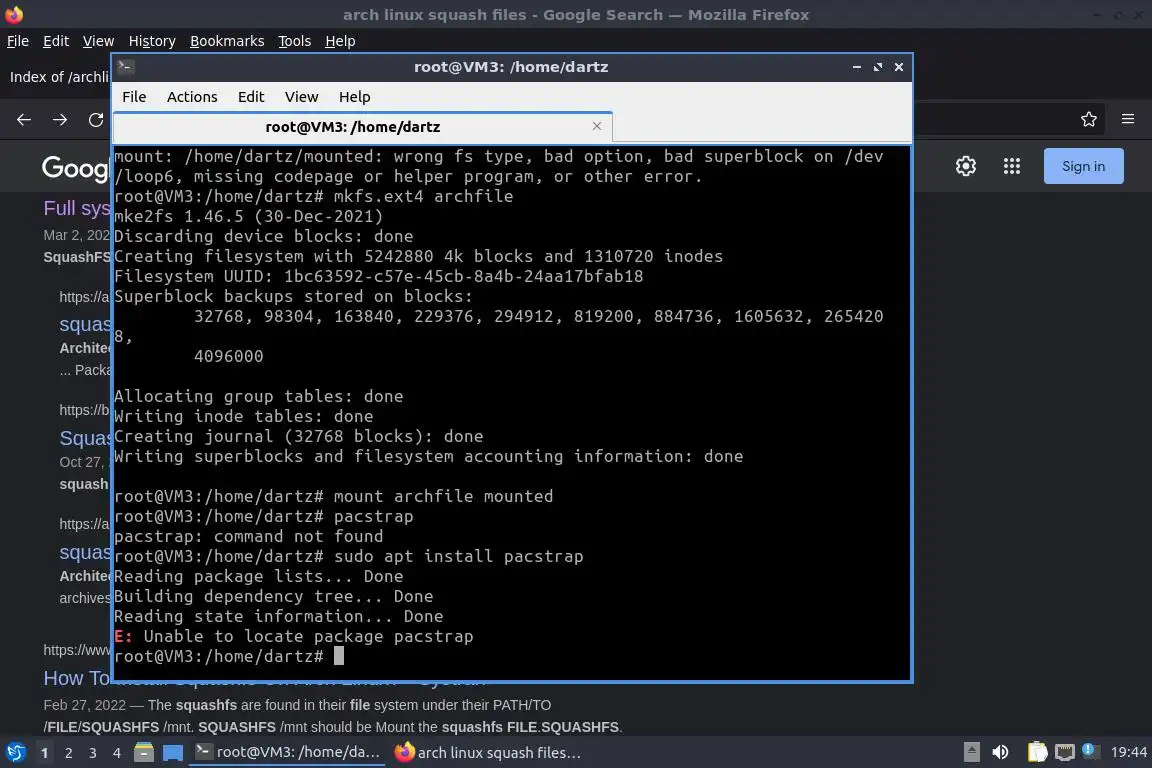Viewport: 1152px width, 768px height.
Task: Open the 'How To' search result link
Action: pyautogui.click(x=76, y=678)
